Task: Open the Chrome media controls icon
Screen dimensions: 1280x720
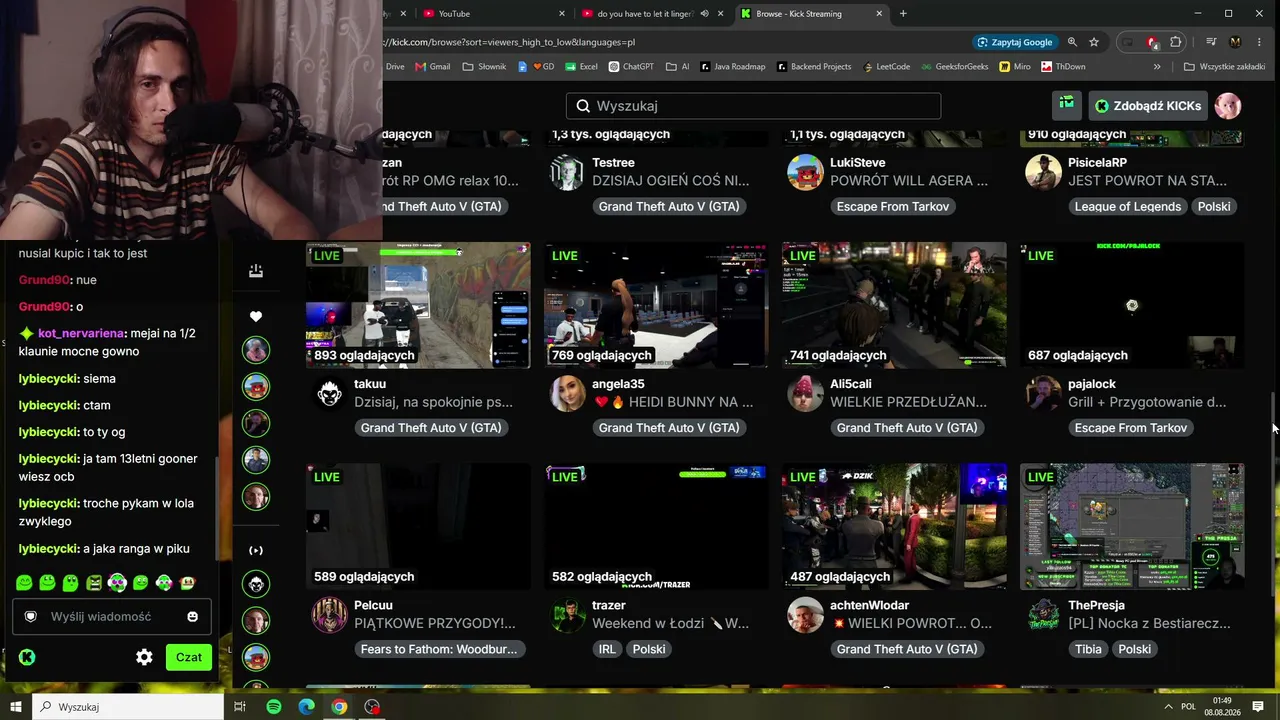Action: click(x=1211, y=42)
